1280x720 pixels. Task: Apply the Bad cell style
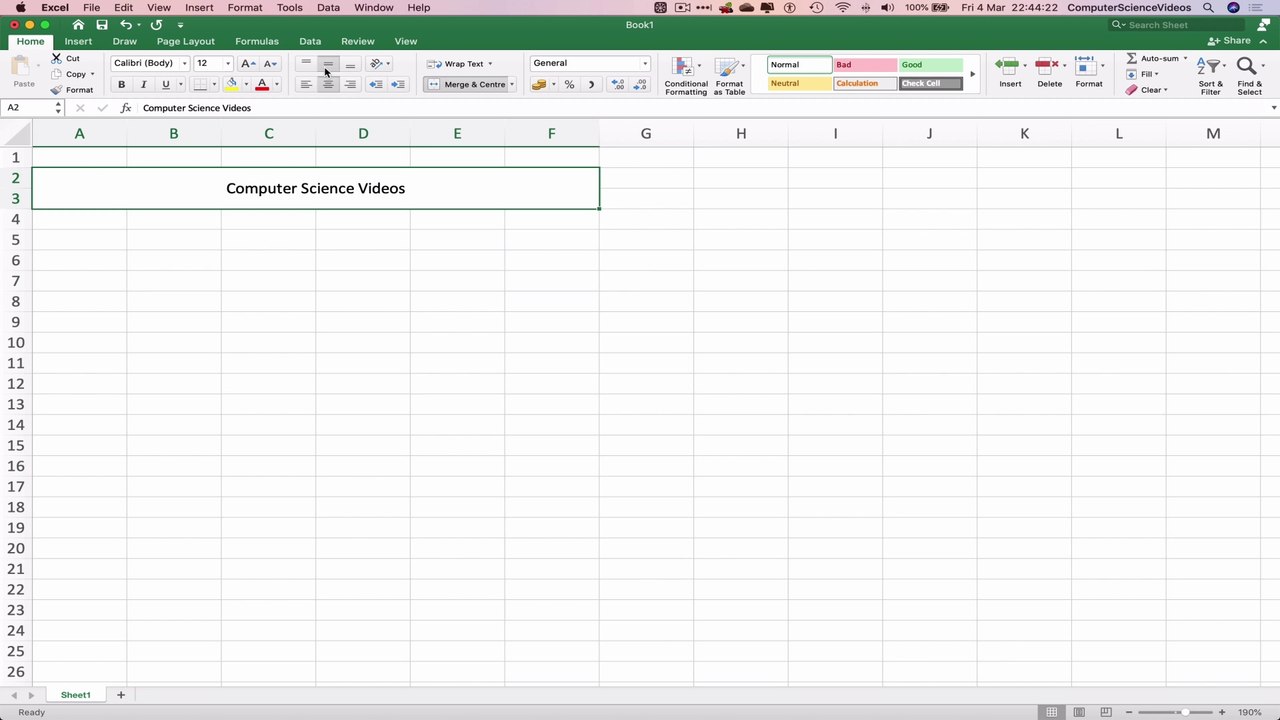pos(865,64)
